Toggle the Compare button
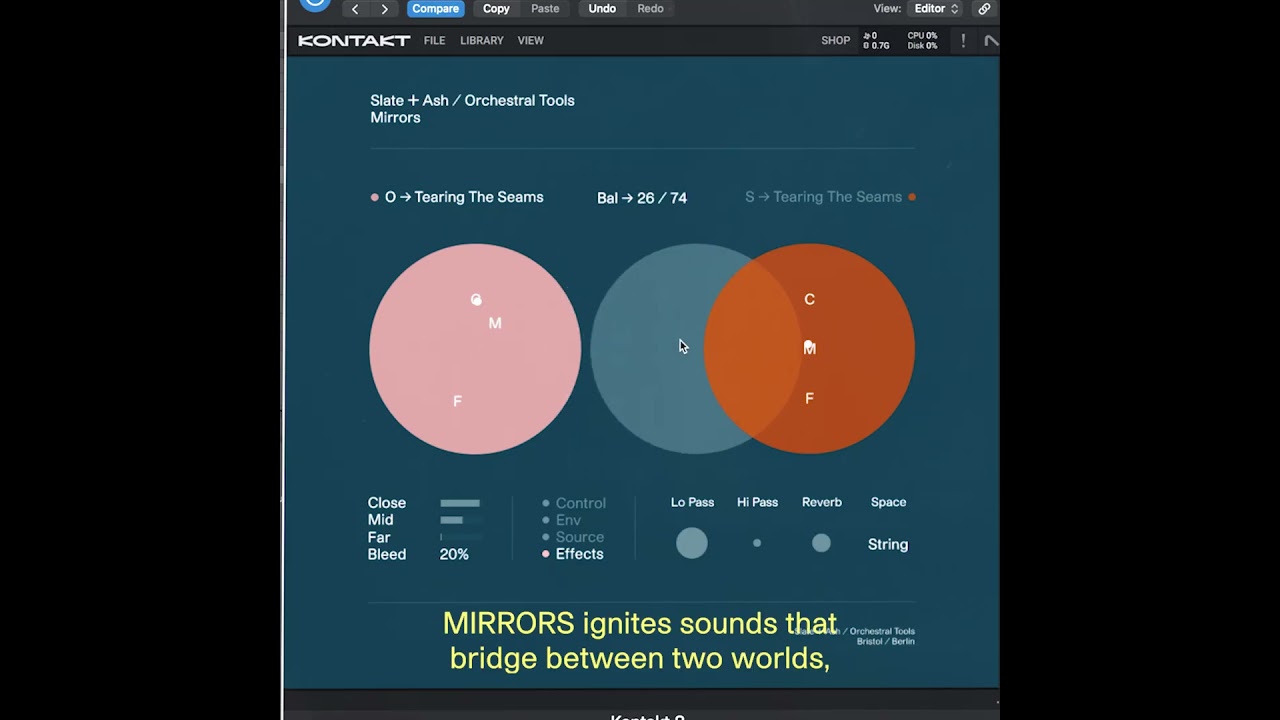Screen dimensions: 1280x720 click(x=436, y=9)
